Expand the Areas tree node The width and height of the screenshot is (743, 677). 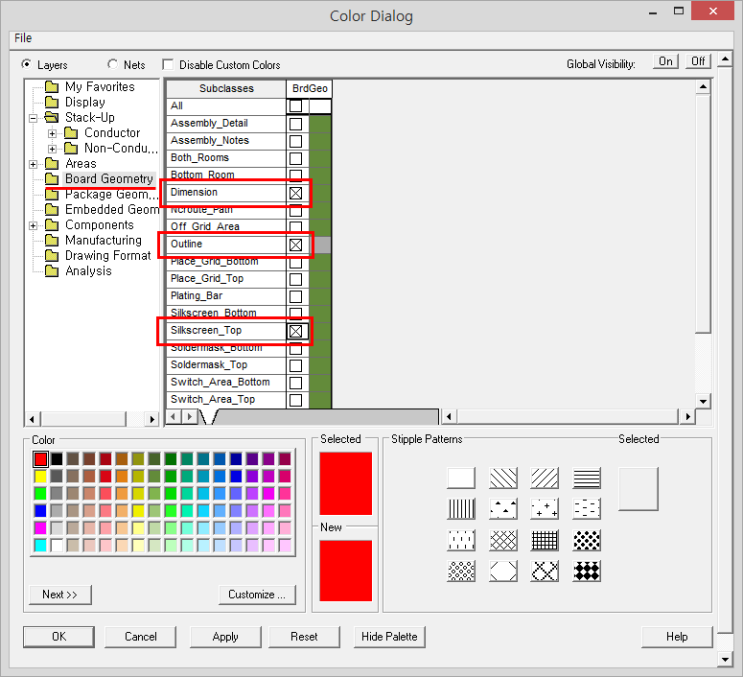34,164
